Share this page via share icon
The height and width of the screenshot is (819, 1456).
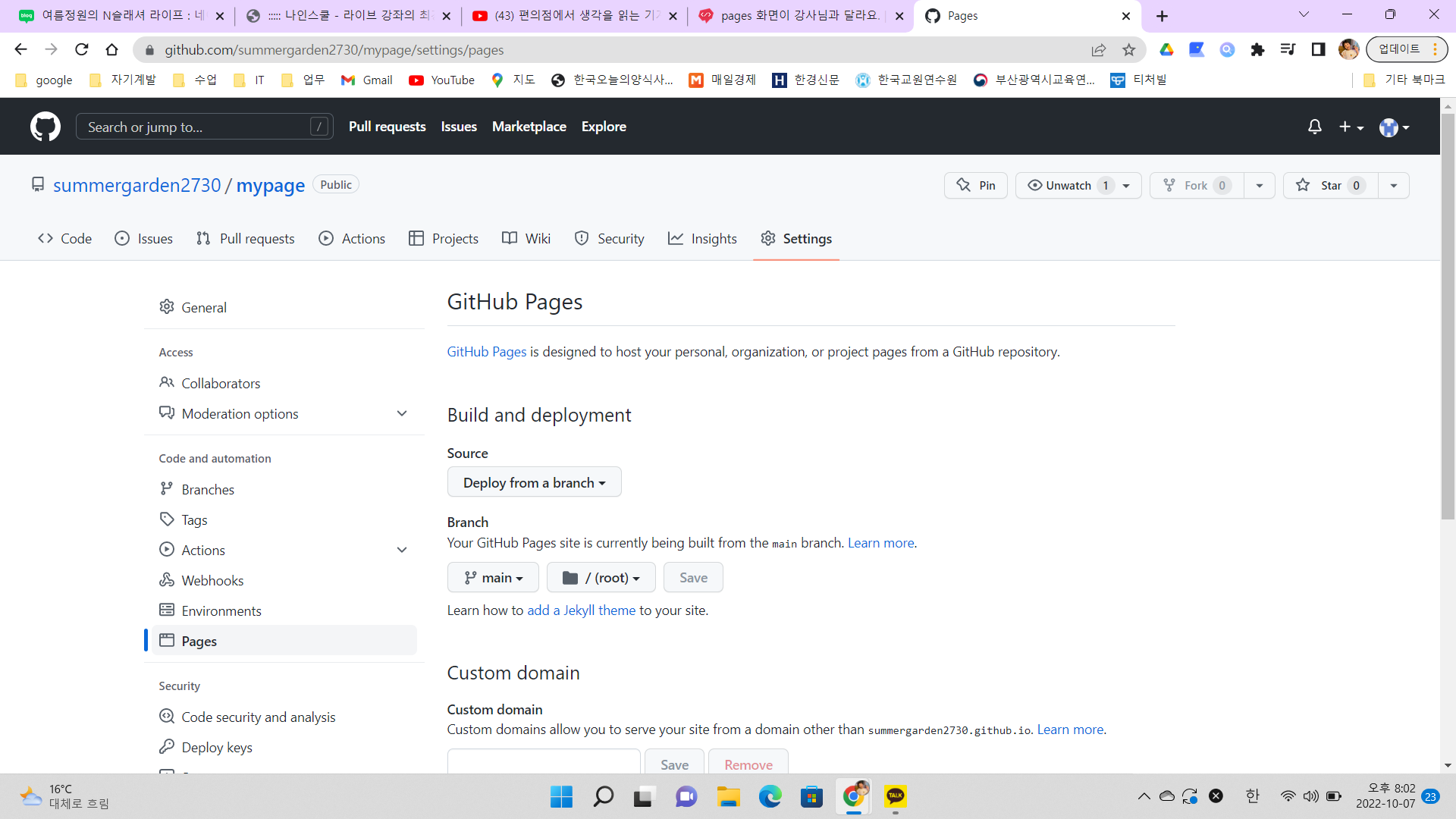click(1099, 50)
